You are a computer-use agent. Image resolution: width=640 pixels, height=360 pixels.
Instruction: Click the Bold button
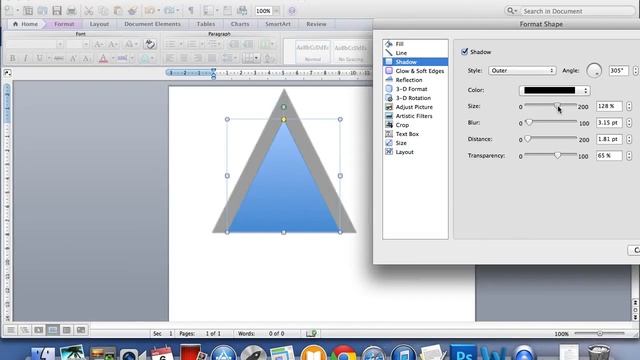12,58
